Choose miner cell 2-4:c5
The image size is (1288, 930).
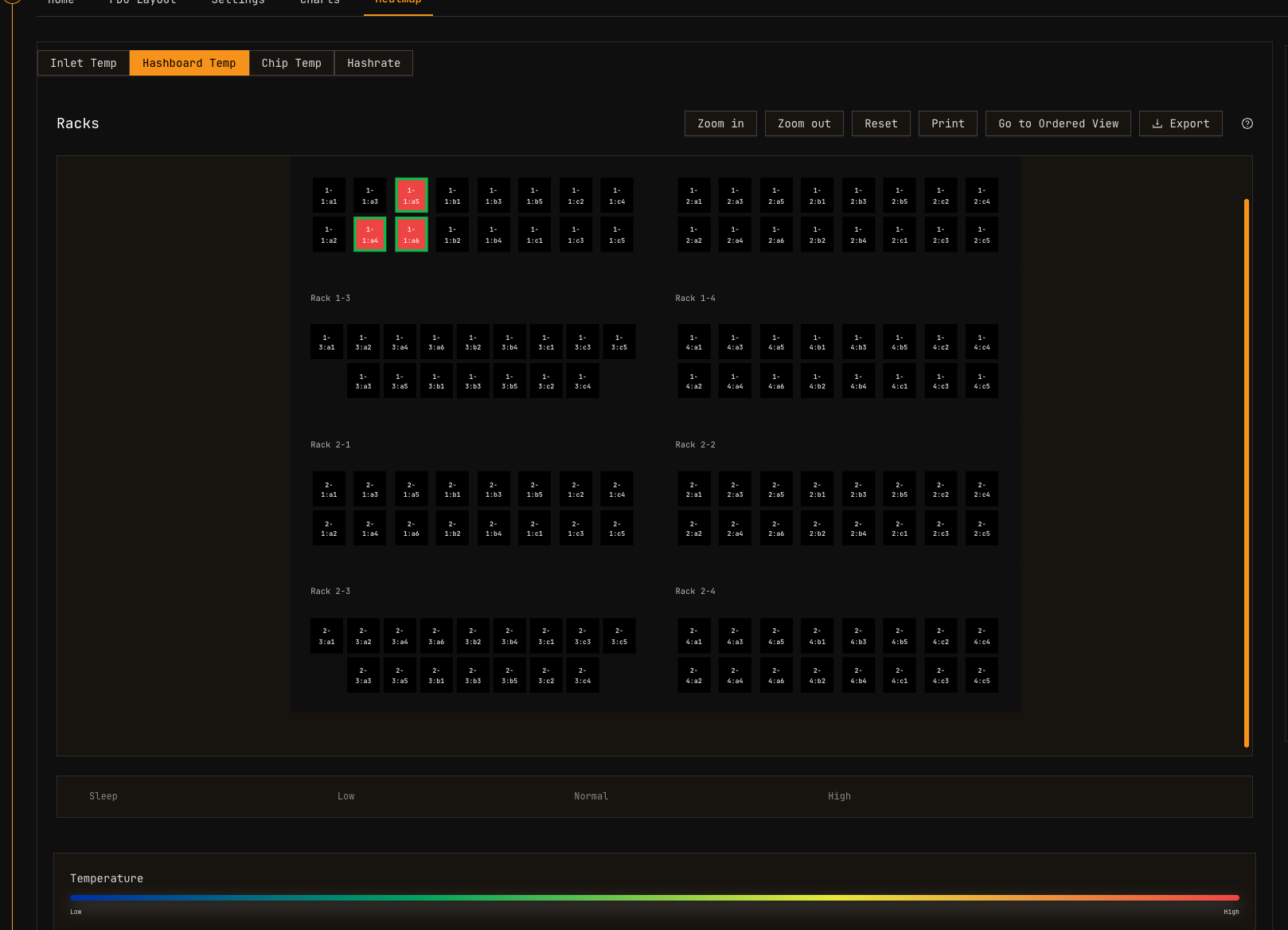coord(982,675)
